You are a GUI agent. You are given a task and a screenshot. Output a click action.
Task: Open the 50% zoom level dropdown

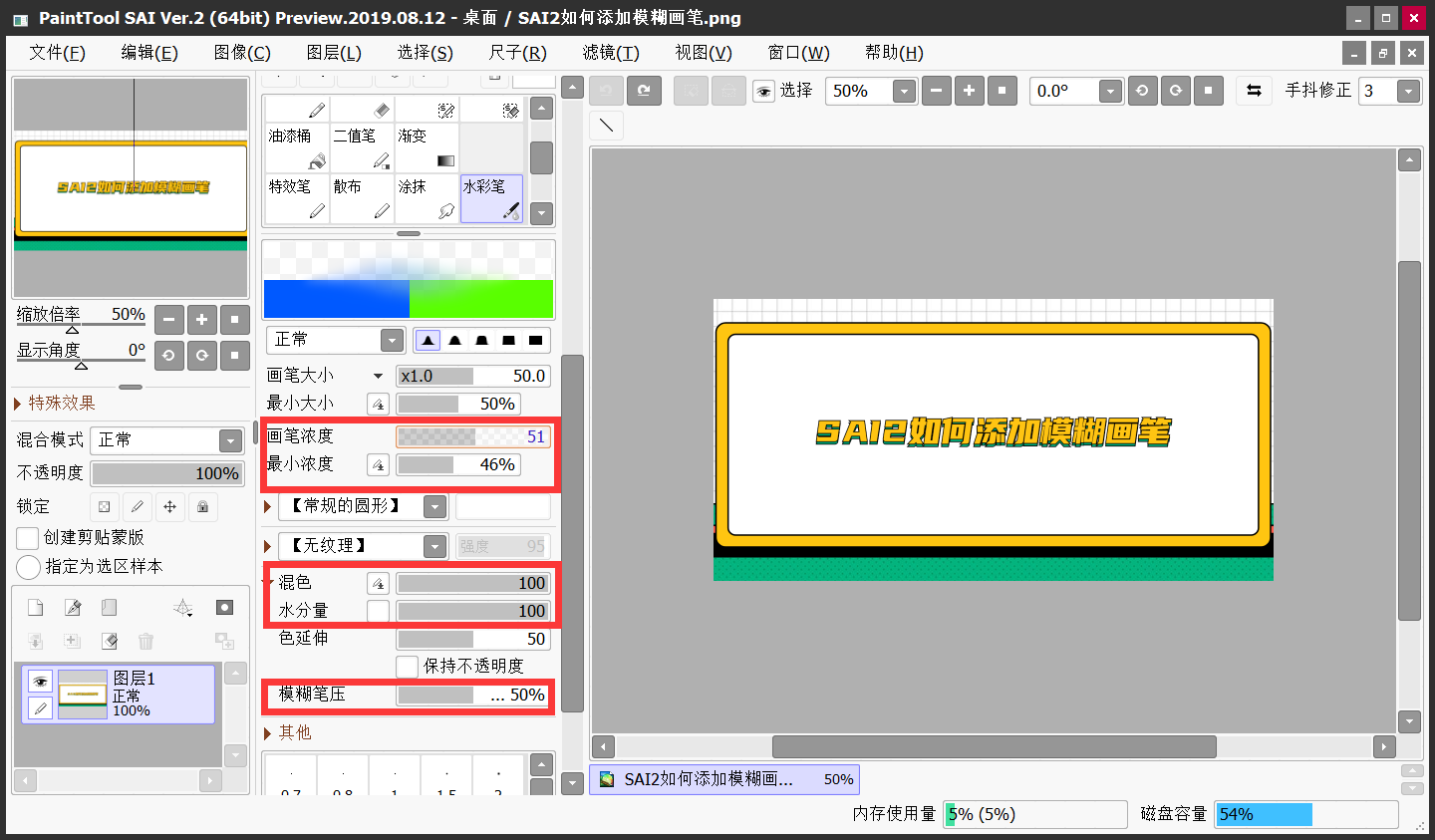click(904, 92)
